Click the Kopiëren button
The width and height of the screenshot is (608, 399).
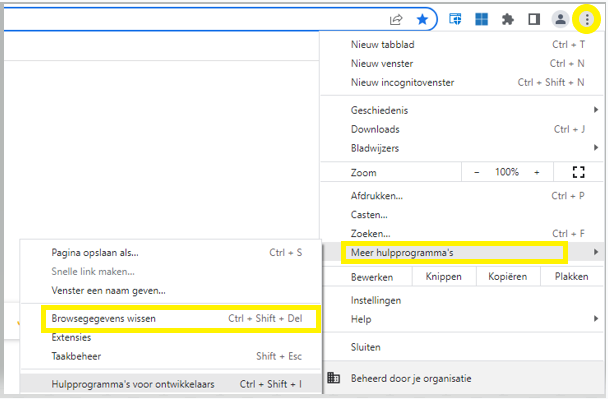508,276
